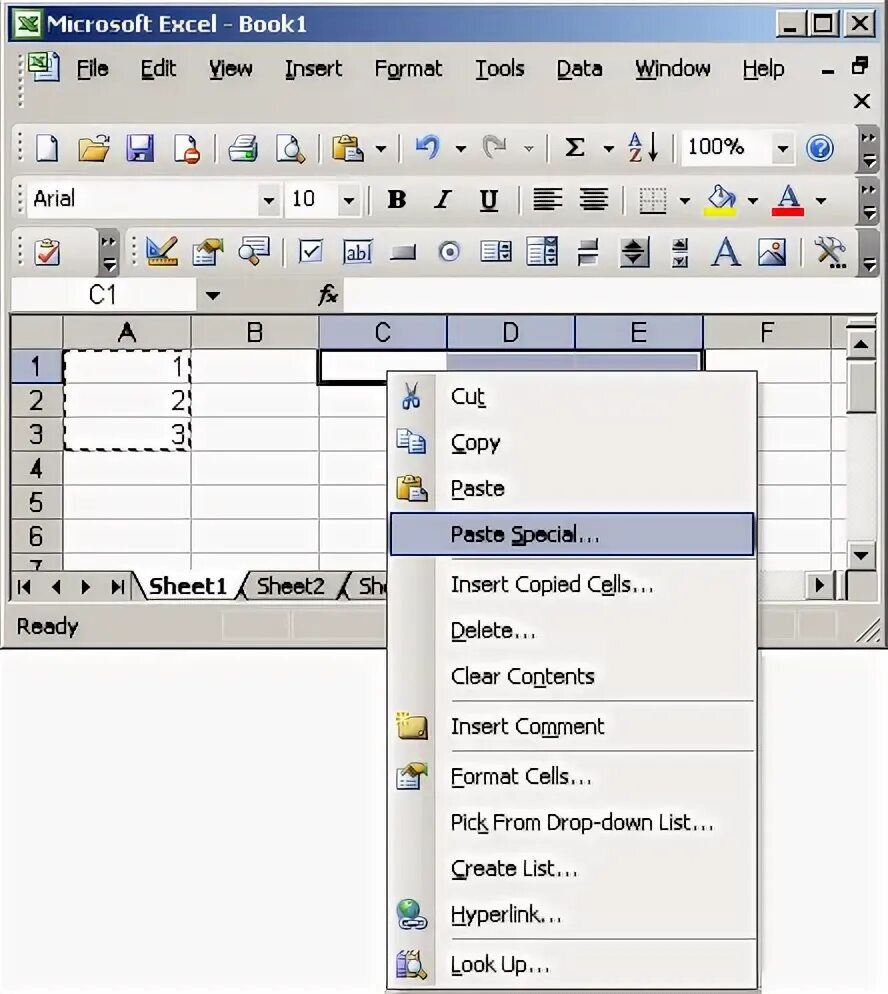Image resolution: width=888 pixels, height=994 pixels.
Task: Click the Permission restricted document icon
Action: [x=186, y=148]
